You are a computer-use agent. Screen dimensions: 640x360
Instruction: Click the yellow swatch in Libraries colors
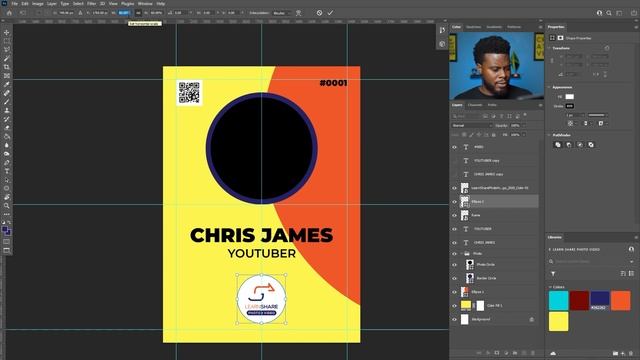coord(558,321)
